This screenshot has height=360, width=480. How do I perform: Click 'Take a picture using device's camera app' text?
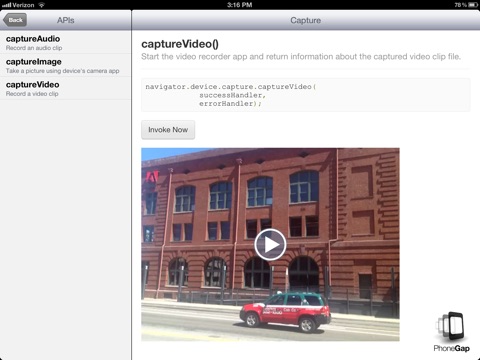coord(63,71)
